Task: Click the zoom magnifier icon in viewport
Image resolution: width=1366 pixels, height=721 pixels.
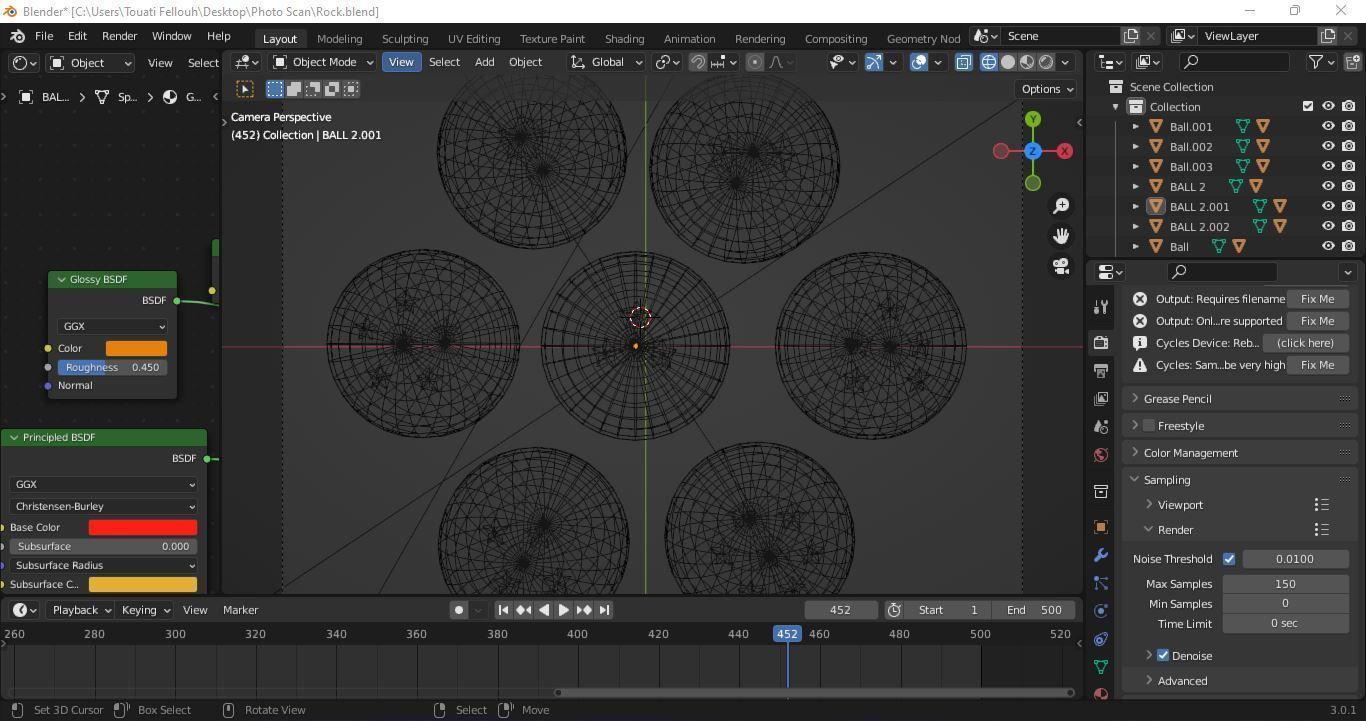Action: (x=1060, y=206)
